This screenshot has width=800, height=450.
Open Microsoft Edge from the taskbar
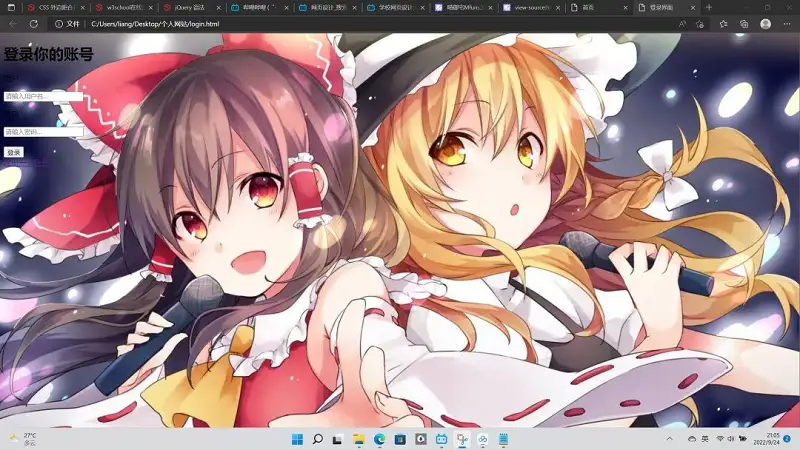pos(379,439)
